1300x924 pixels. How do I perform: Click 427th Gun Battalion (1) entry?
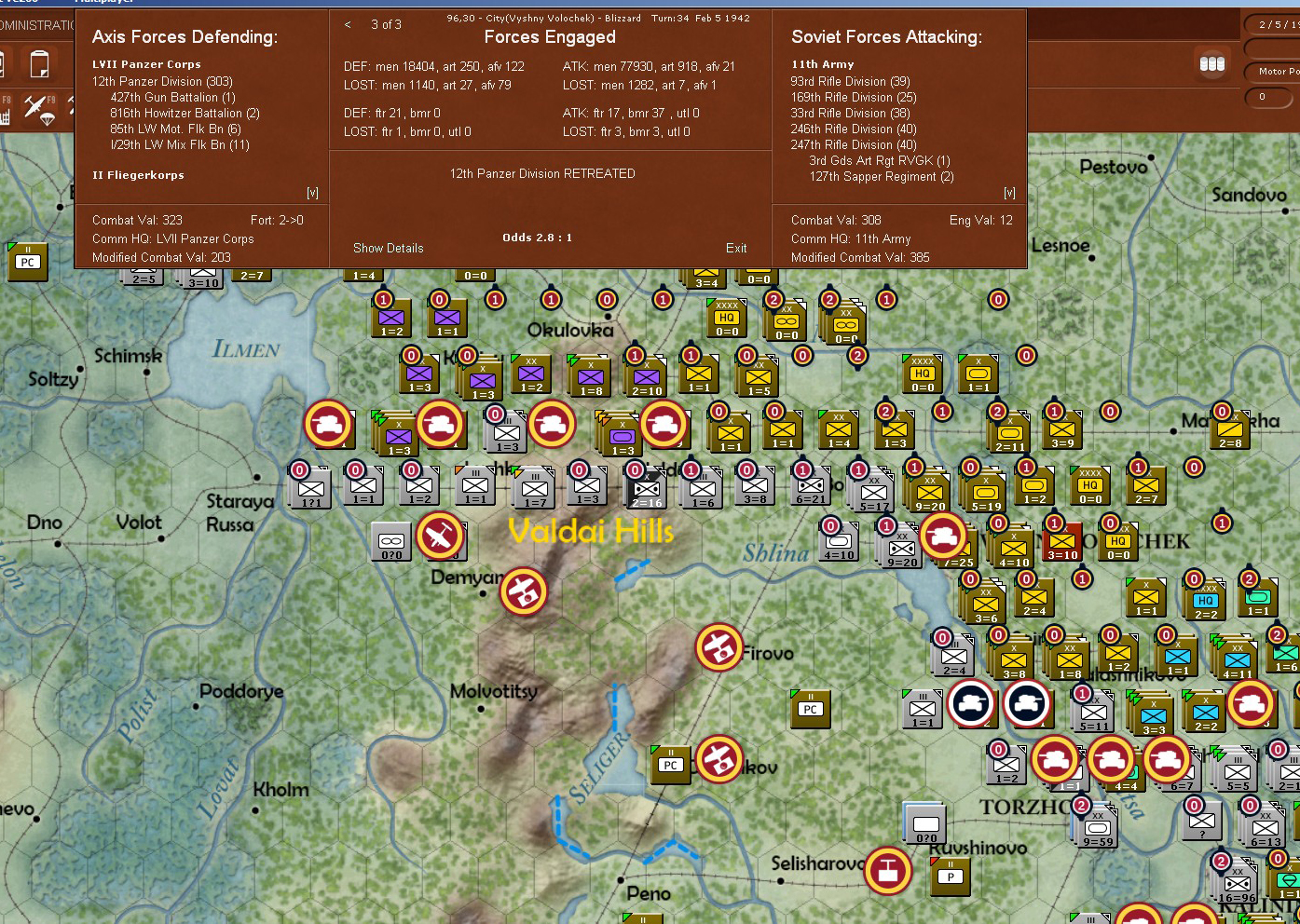click(x=173, y=97)
